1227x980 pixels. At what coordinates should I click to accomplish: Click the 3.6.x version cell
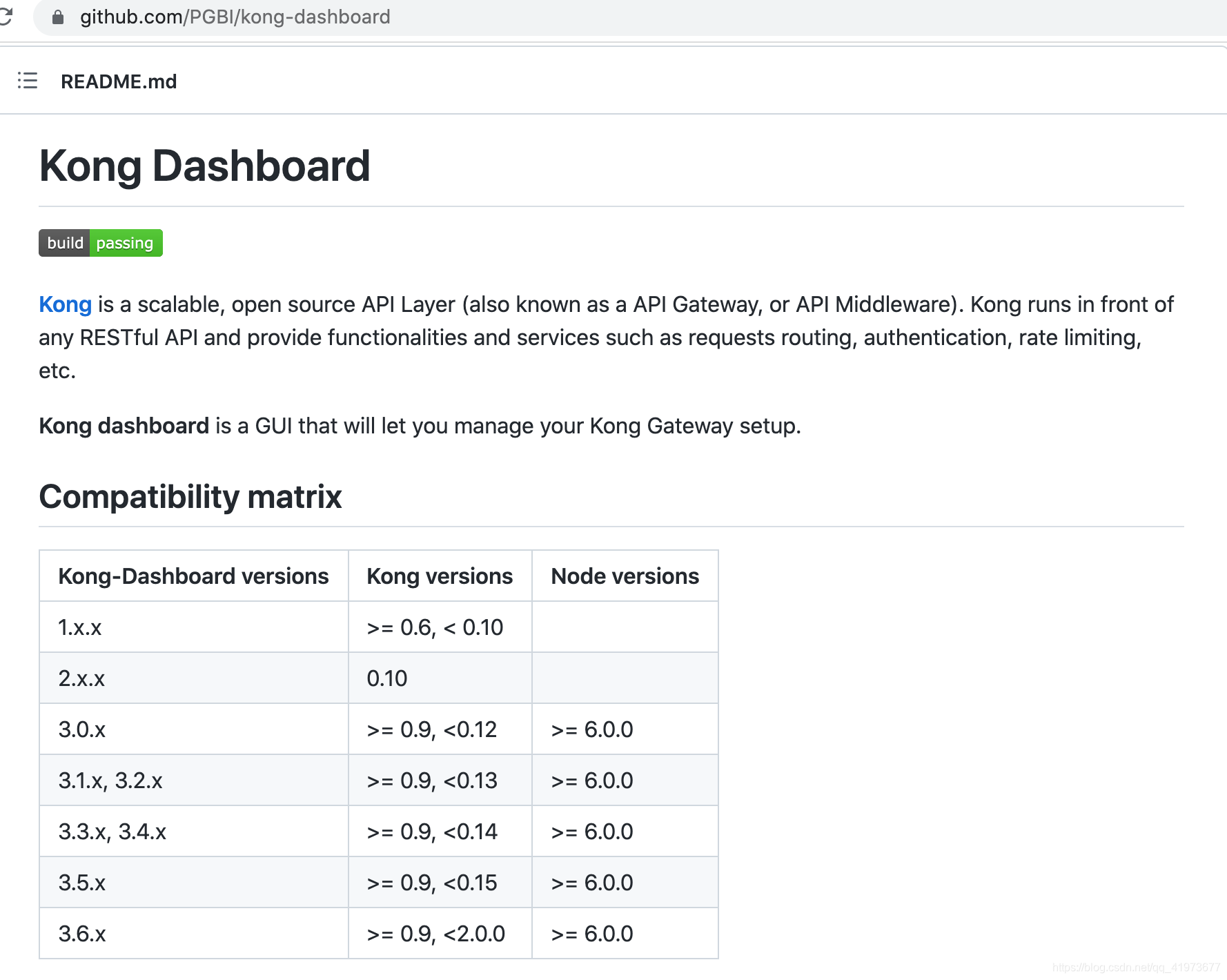pos(82,934)
